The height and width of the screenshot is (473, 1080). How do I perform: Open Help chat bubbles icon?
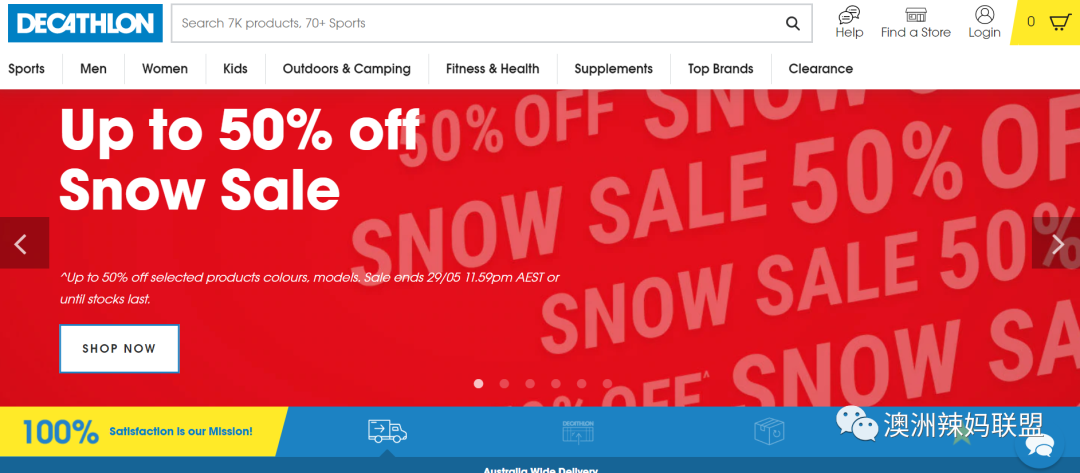click(x=849, y=14)
